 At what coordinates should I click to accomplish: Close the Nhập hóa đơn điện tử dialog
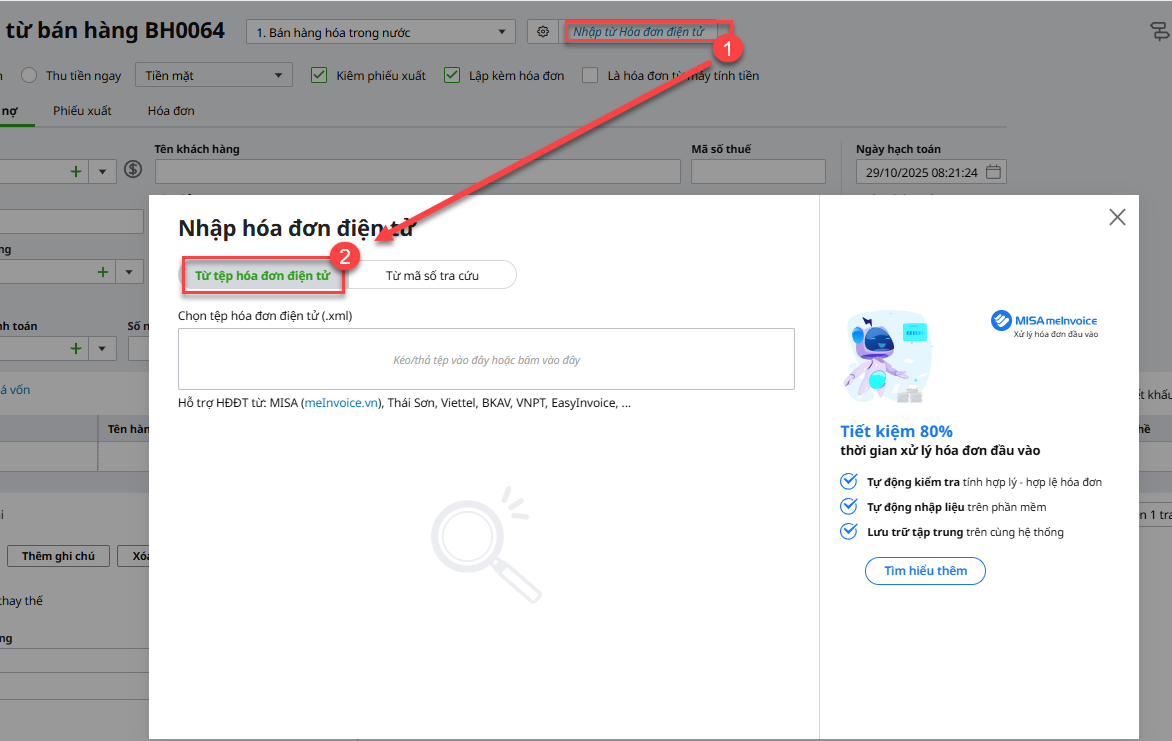point(1117,217)
